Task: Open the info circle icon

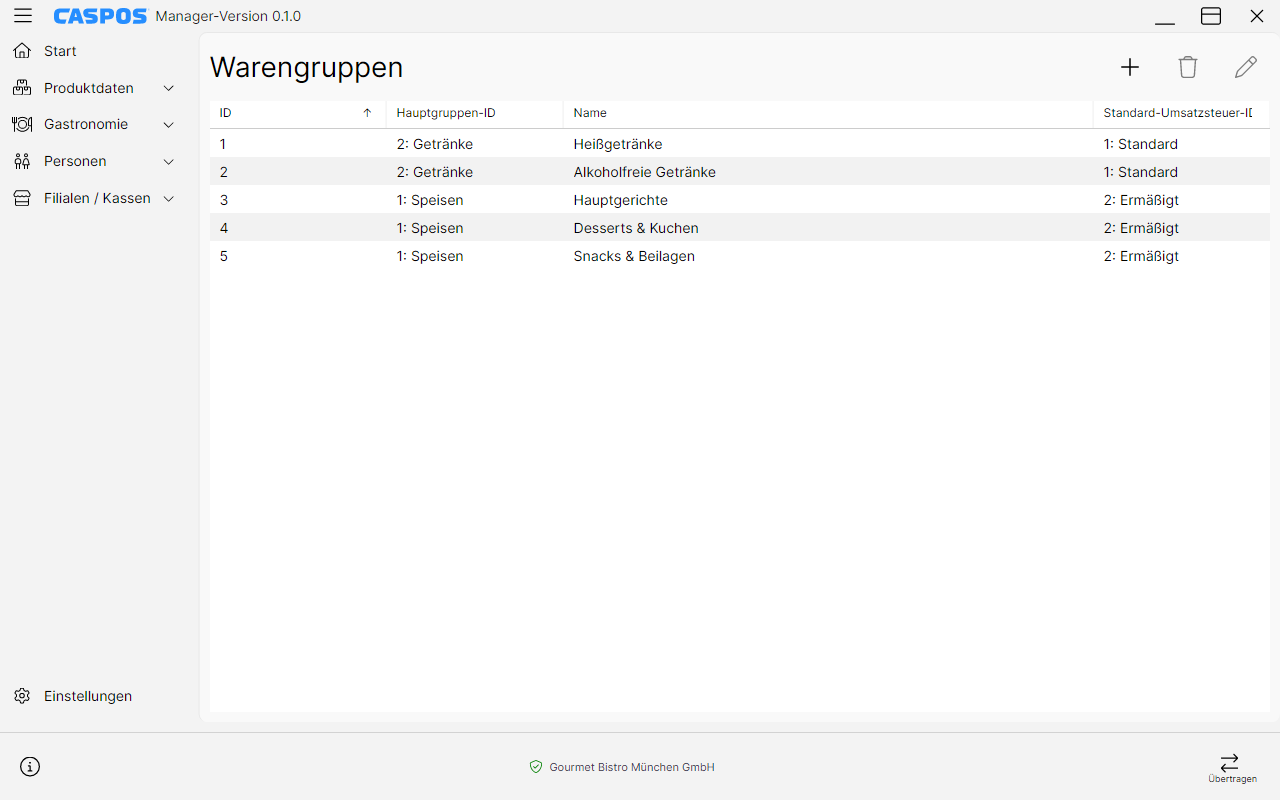Action: pyautogui.click(x=30, y=767)
